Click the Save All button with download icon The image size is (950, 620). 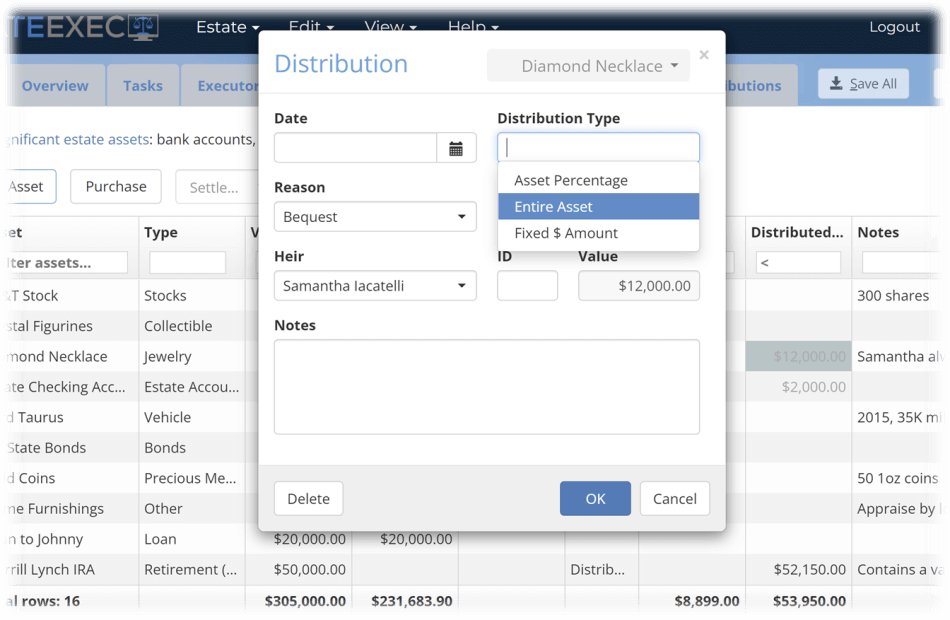pos(862,83)
